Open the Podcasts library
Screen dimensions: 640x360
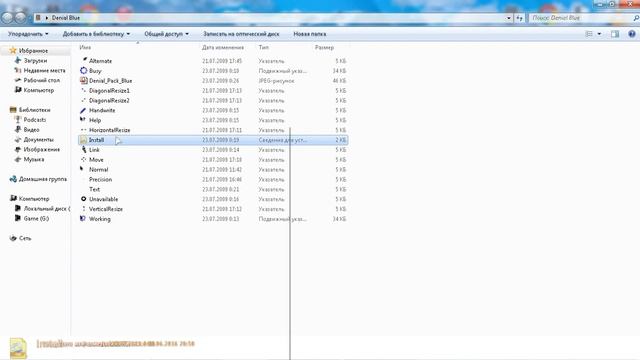tap(35, 120)
